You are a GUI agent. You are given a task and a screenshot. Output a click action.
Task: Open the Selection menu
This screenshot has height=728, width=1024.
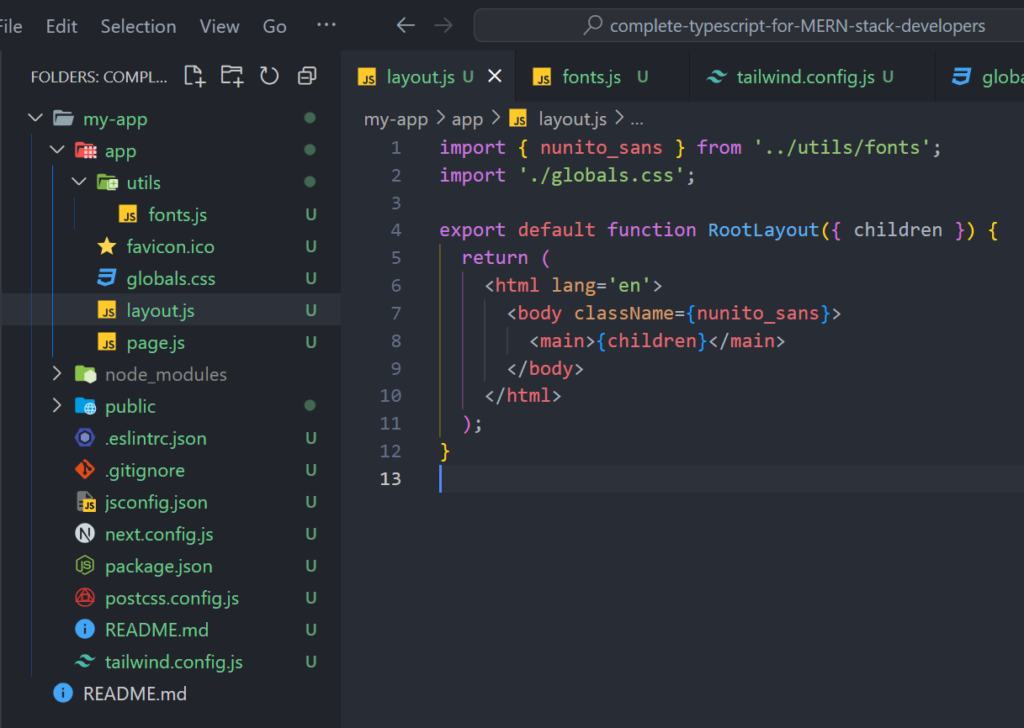coord(138,27)
